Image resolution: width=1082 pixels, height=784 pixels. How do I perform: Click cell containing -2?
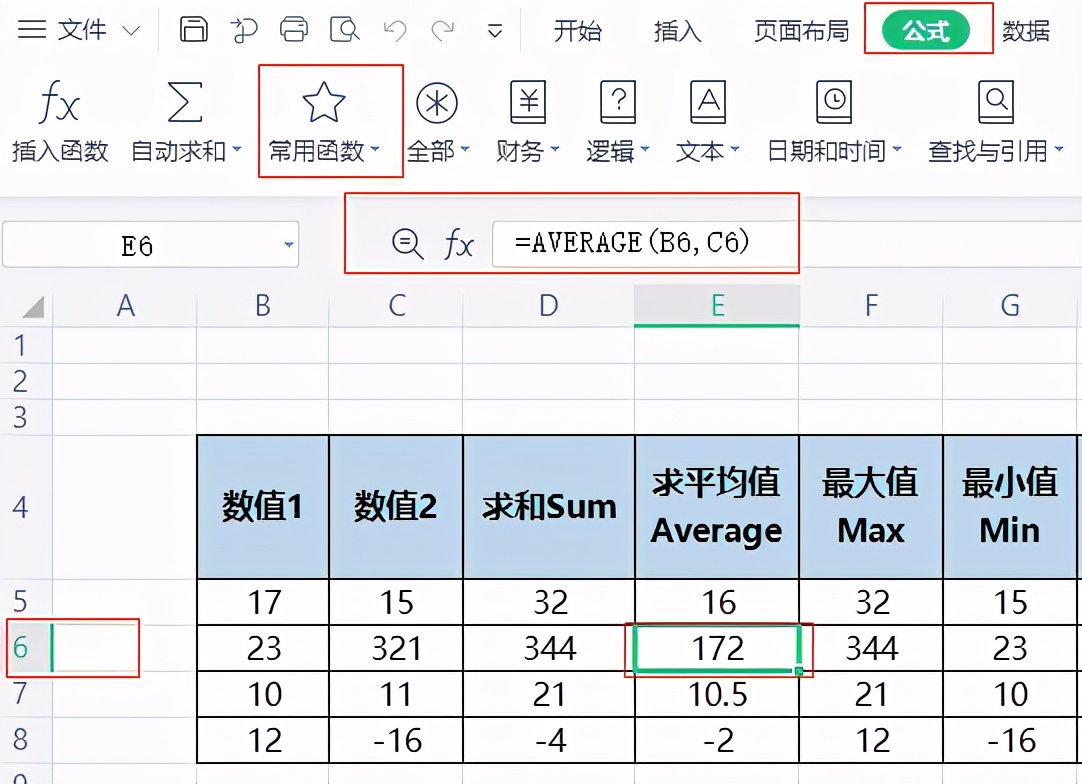(x=717, y=740)
